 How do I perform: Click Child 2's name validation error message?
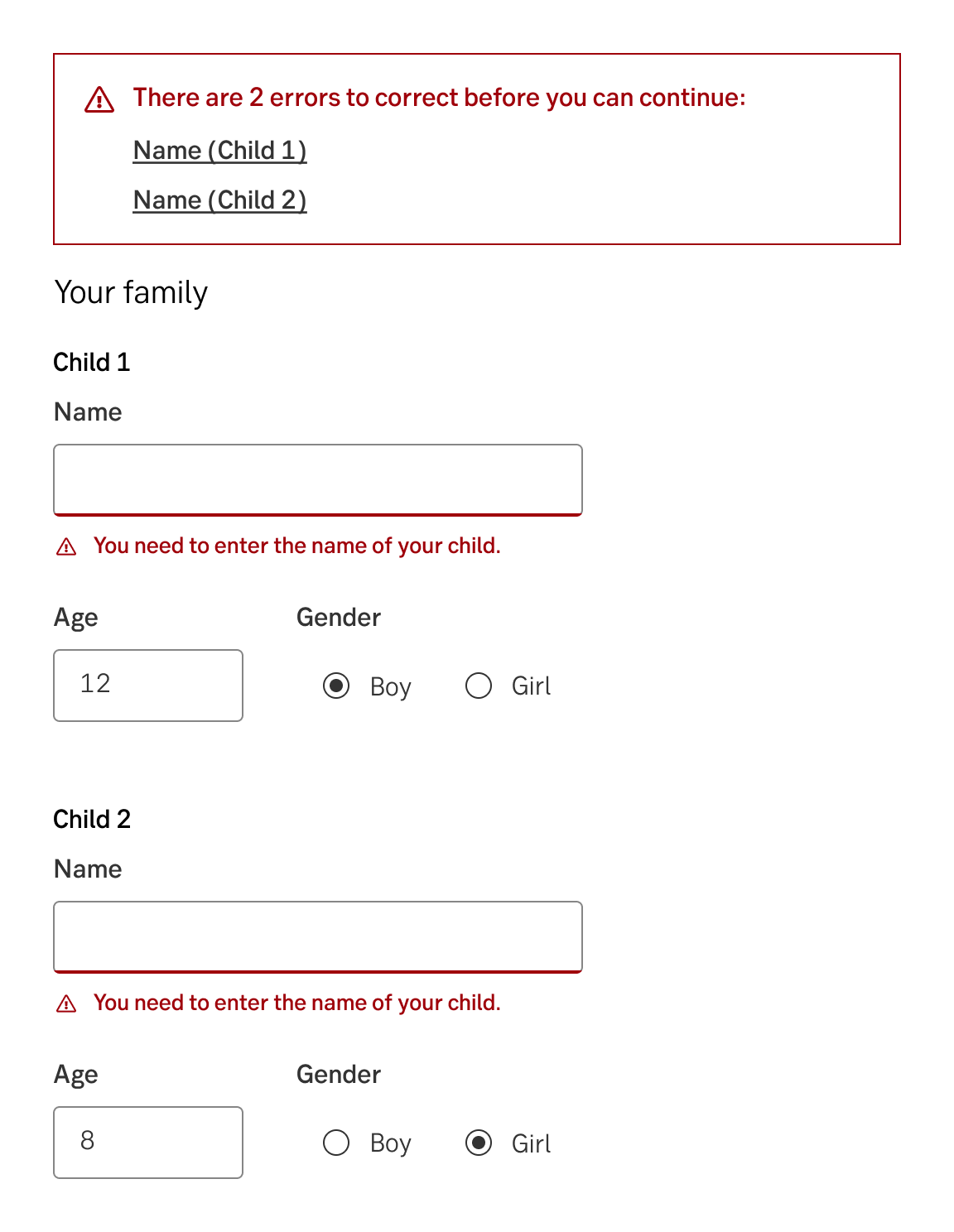click(296, 1003)
